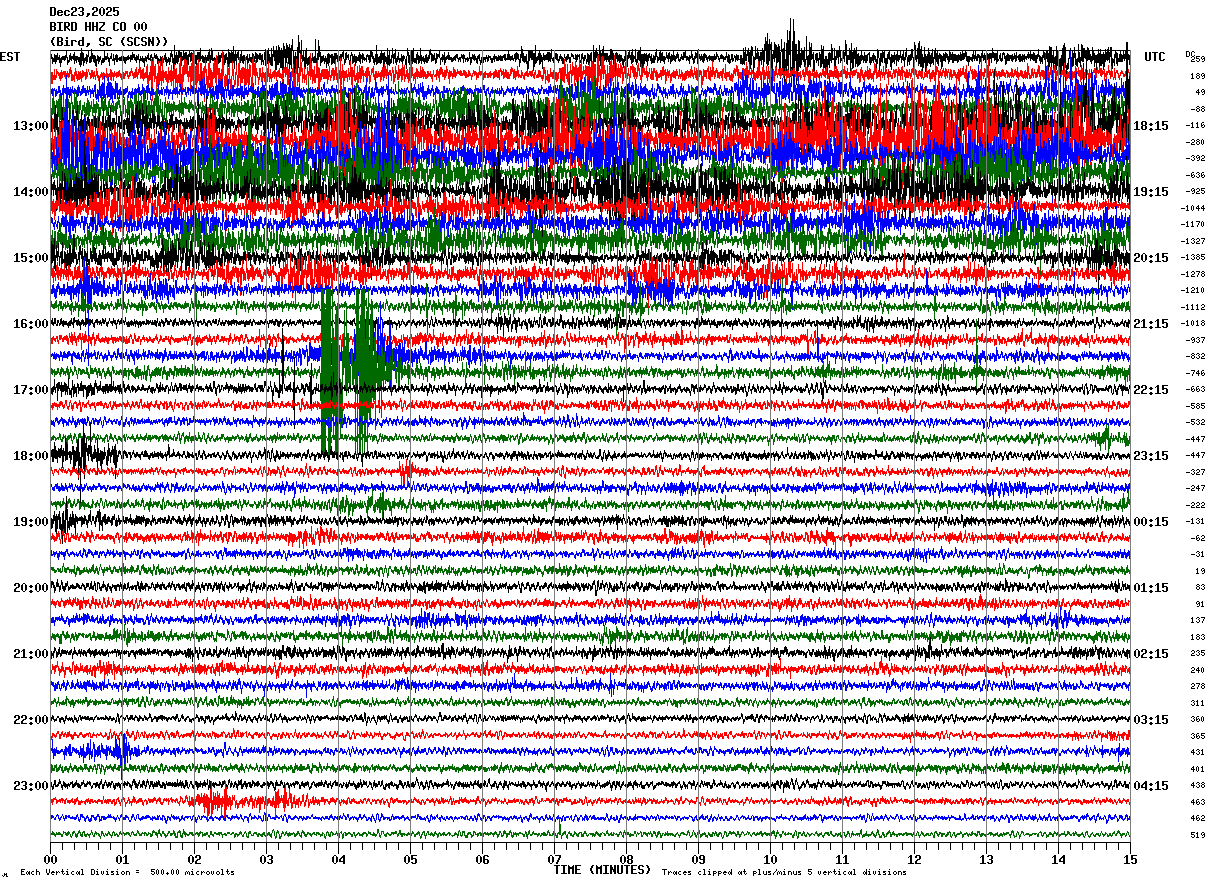Select the UTC timezone label
The height and width of the screenshot is (886, 1210).
(1155, 57)
